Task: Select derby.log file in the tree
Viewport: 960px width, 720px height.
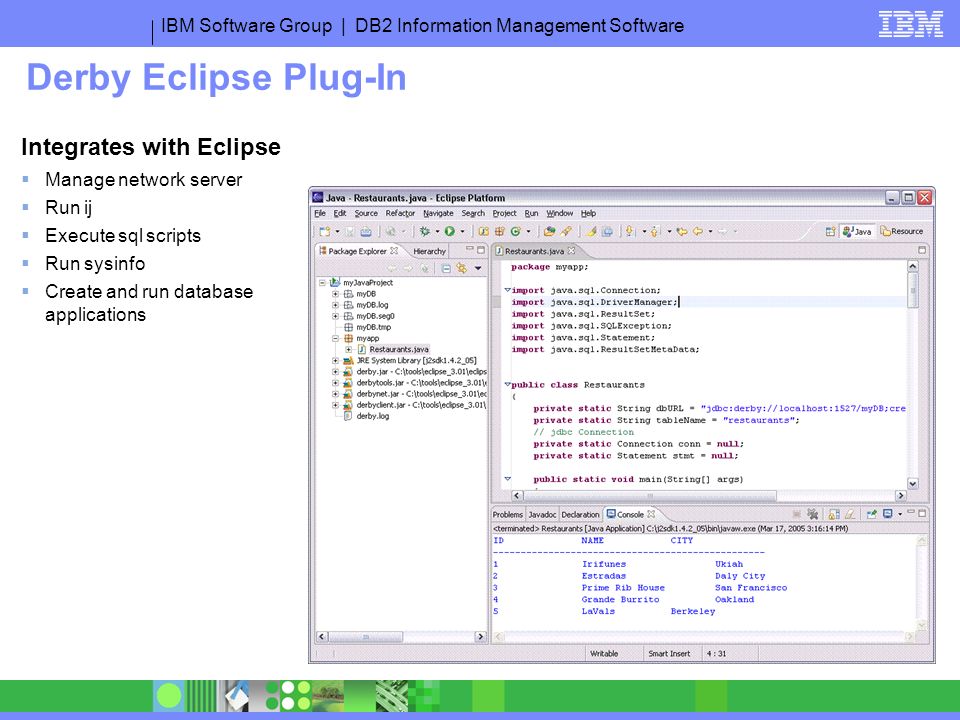Action: coord(372,416)
